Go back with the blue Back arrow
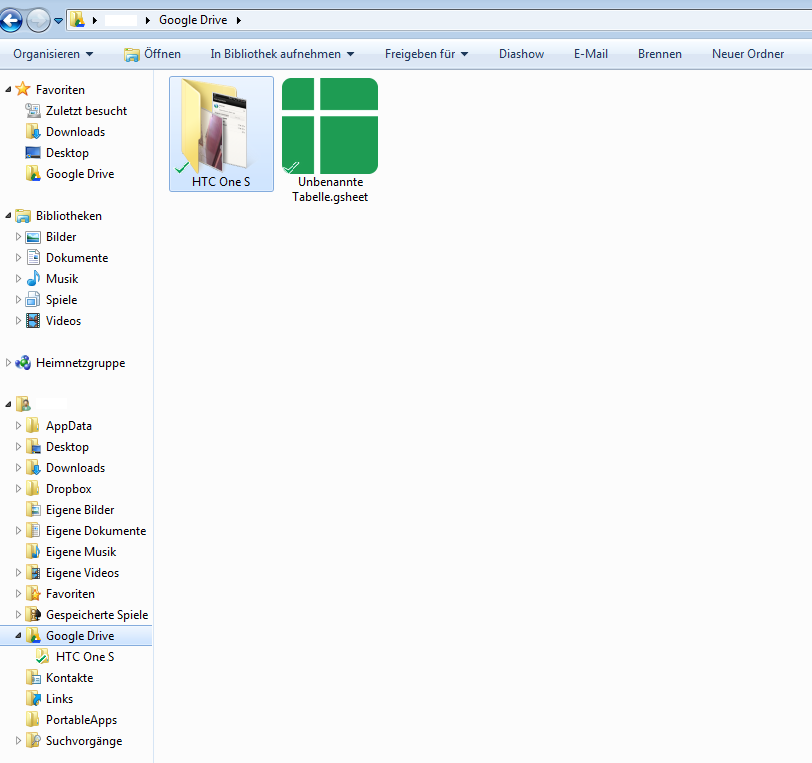Image resolution: width=812 pixels, height=763 pixels. pos(11,21)
